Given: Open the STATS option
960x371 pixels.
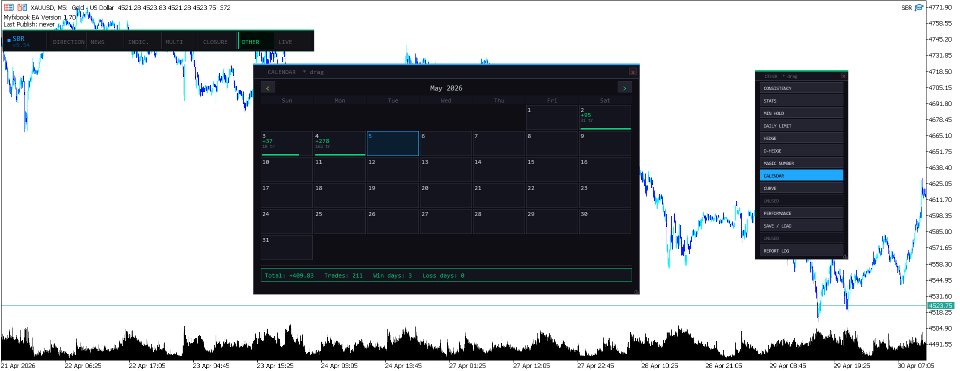Looking at the screenshot, I should 801,101.
